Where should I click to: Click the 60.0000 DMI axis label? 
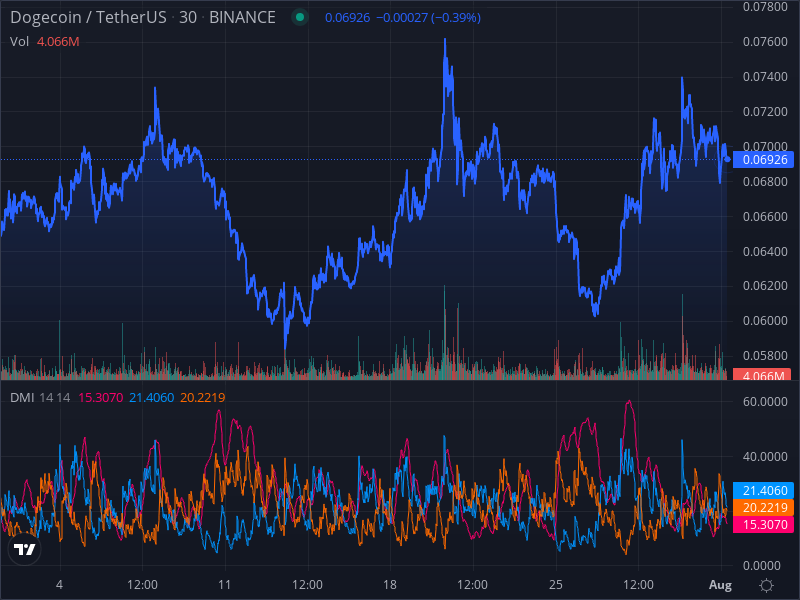coord(765,402)
